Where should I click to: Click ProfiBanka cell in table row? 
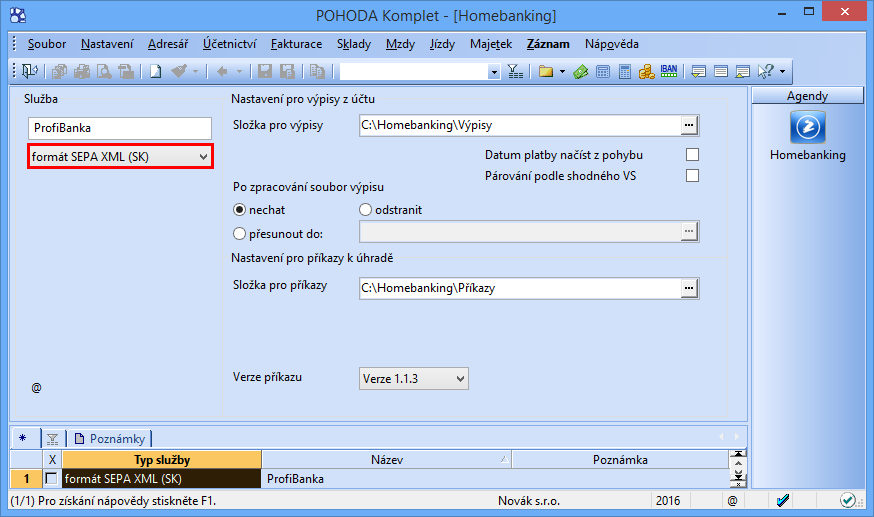click(x=386, y=479)
